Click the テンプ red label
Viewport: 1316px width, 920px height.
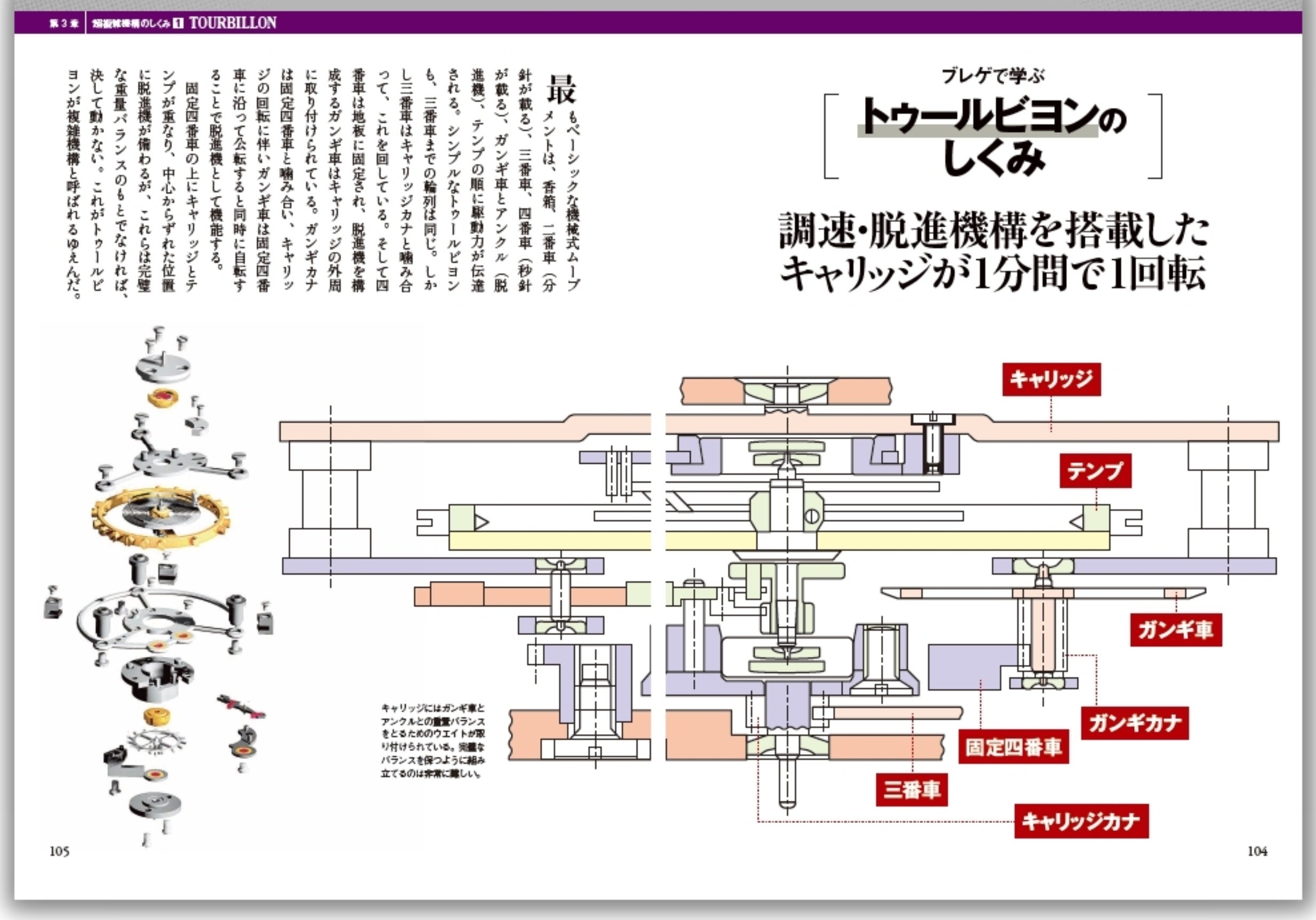(1095, 471)
